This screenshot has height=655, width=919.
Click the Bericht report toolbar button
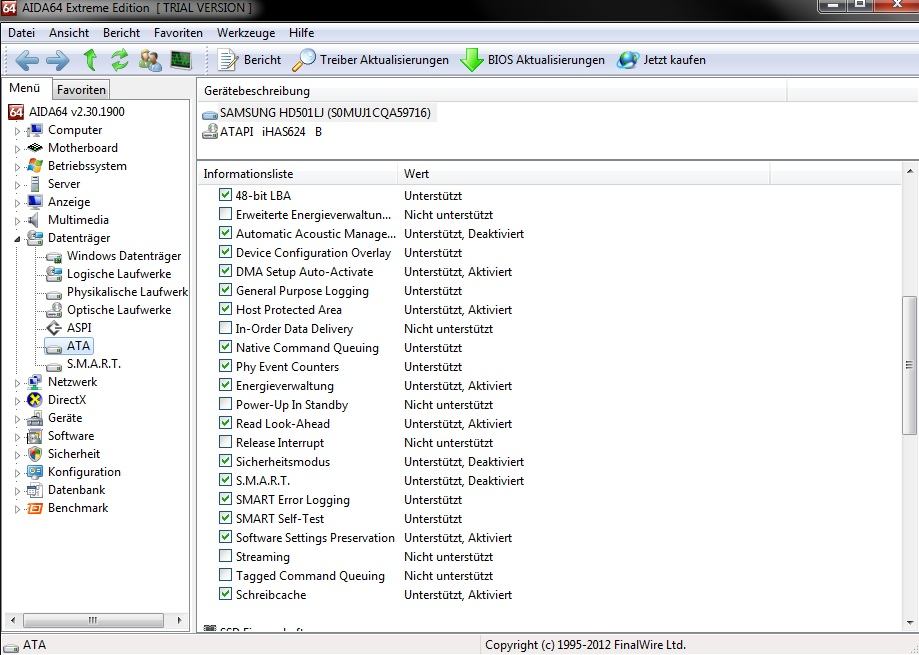point(249,60)
